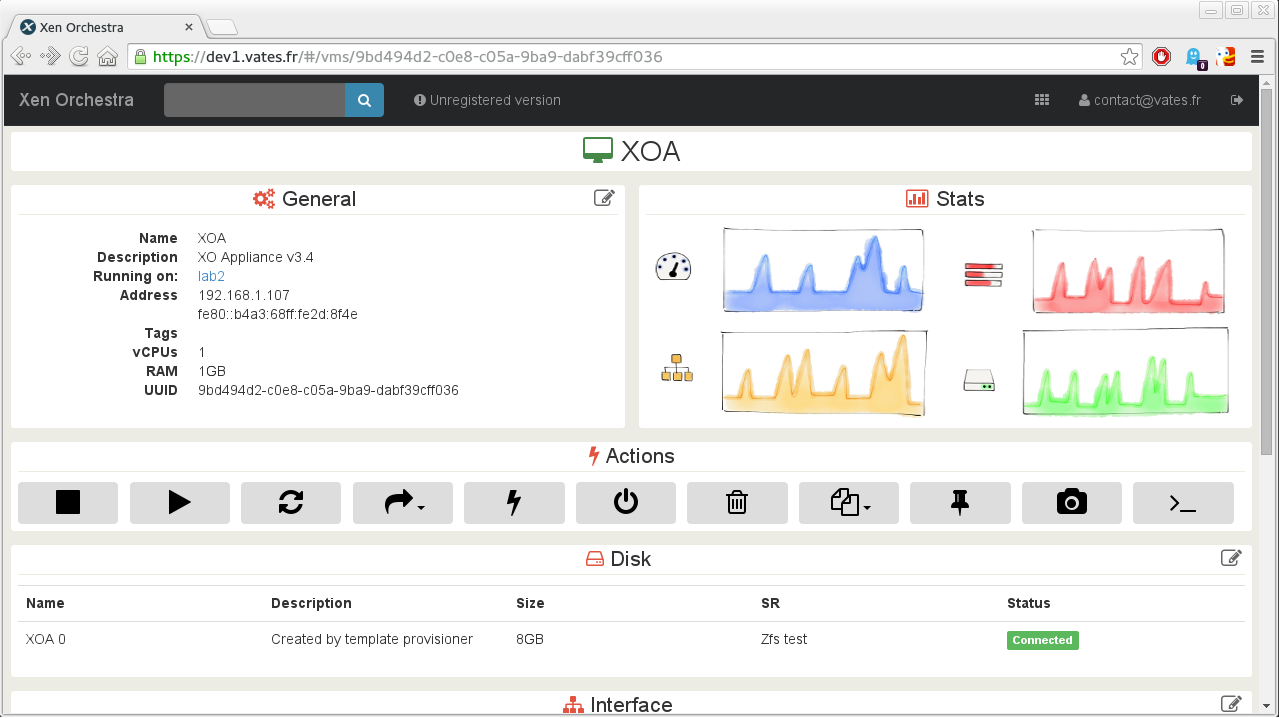The width and height of the screenshot is (1279, 718).
Task: Force shutdown with the power icon button
Action: tap(626, 503)
